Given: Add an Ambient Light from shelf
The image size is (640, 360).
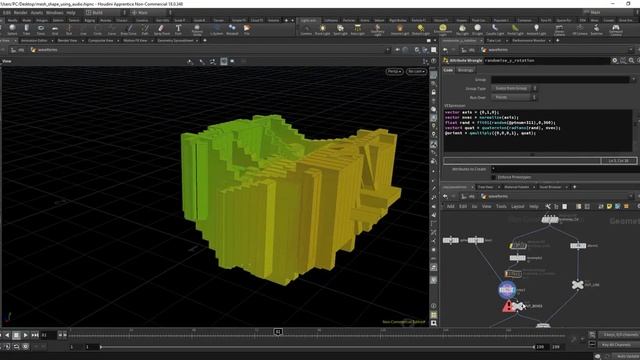Looking at the screenshot, I should tap(536, 29).
